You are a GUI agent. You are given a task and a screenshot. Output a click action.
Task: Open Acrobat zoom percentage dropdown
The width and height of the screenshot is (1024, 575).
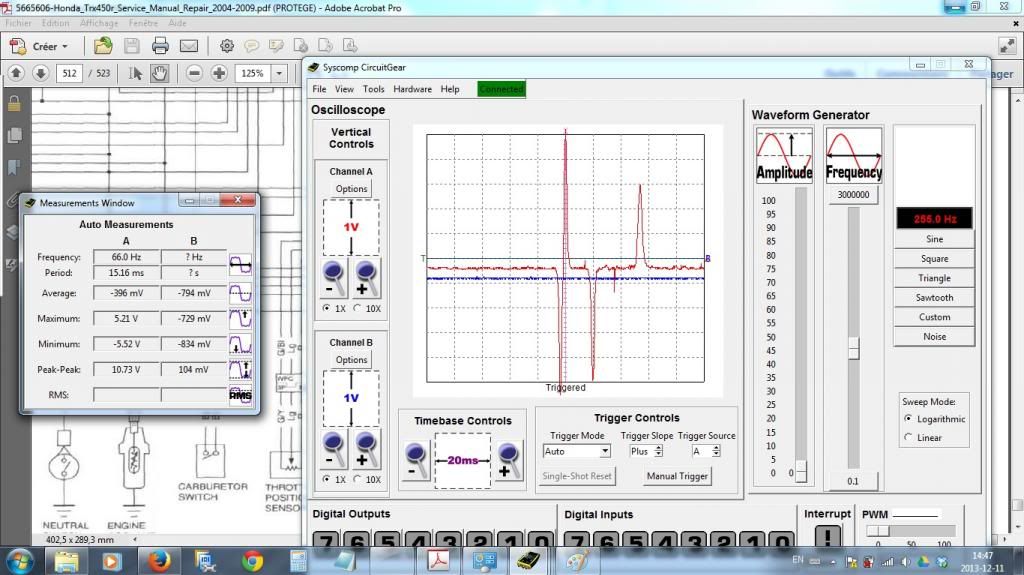279,73
